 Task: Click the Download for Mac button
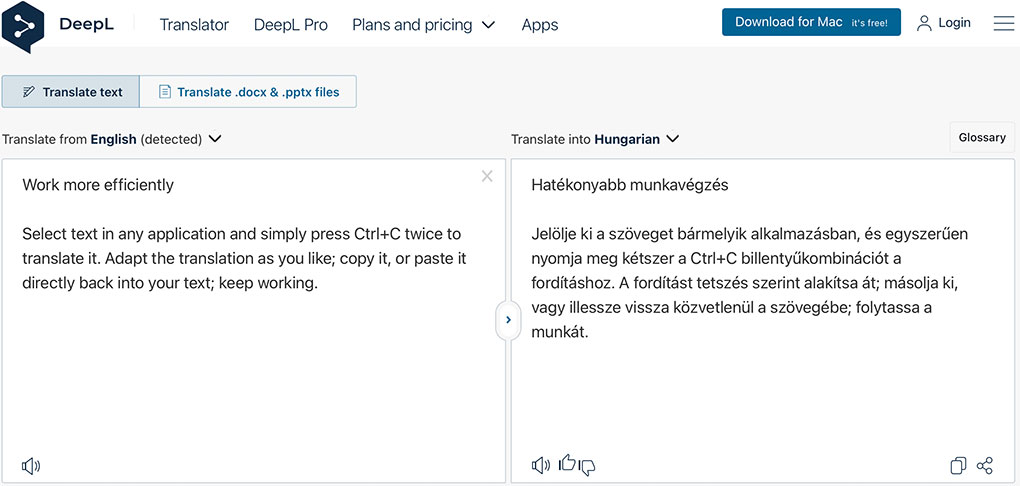pyautogui.click(x=811, y=22)
